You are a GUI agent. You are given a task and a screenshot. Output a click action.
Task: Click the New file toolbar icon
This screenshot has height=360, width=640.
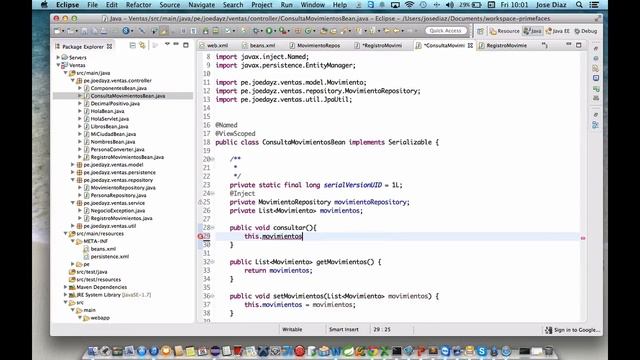[x=58, y=31]
